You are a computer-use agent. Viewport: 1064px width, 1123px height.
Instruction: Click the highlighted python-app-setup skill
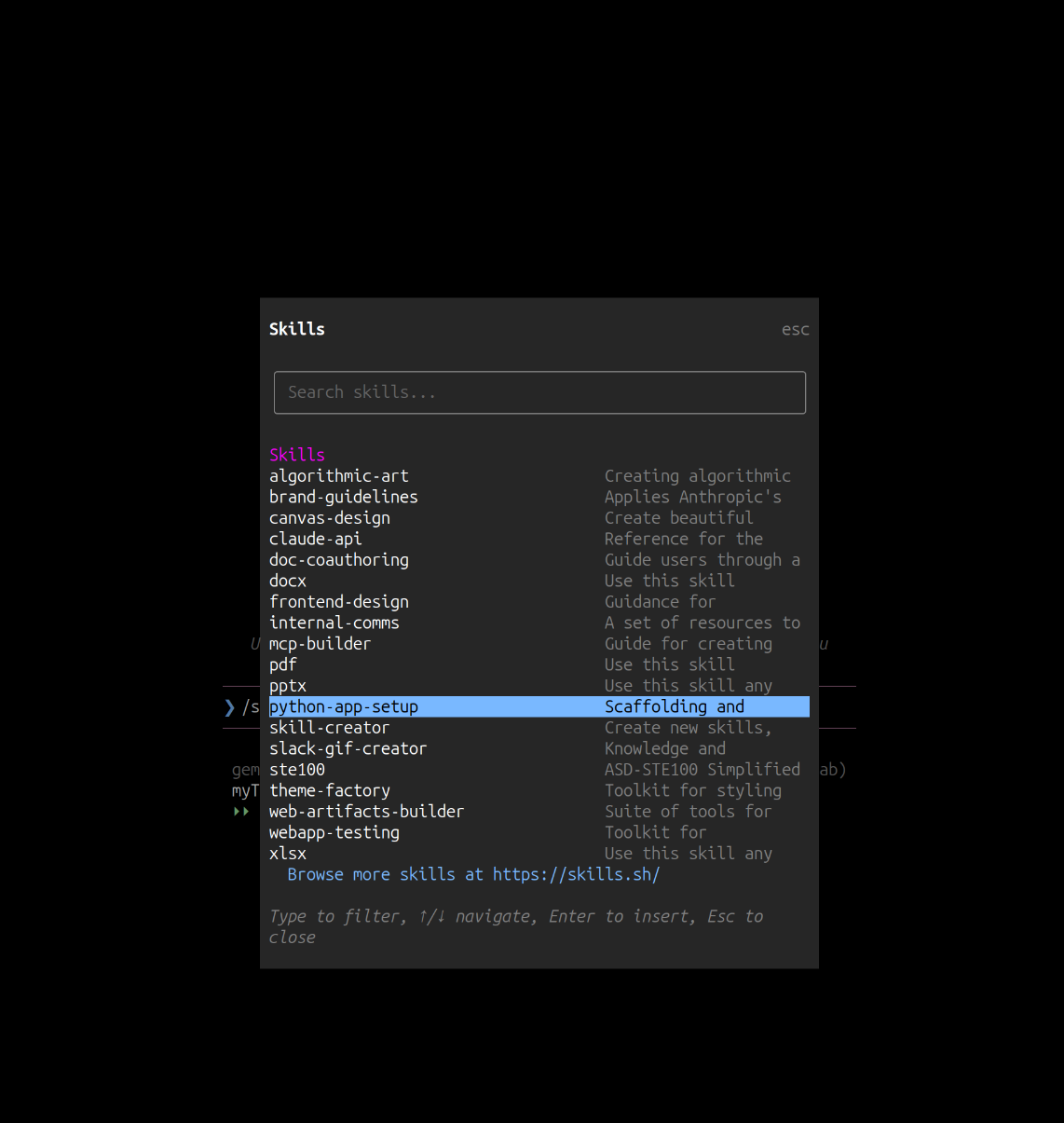pos(539,706)
